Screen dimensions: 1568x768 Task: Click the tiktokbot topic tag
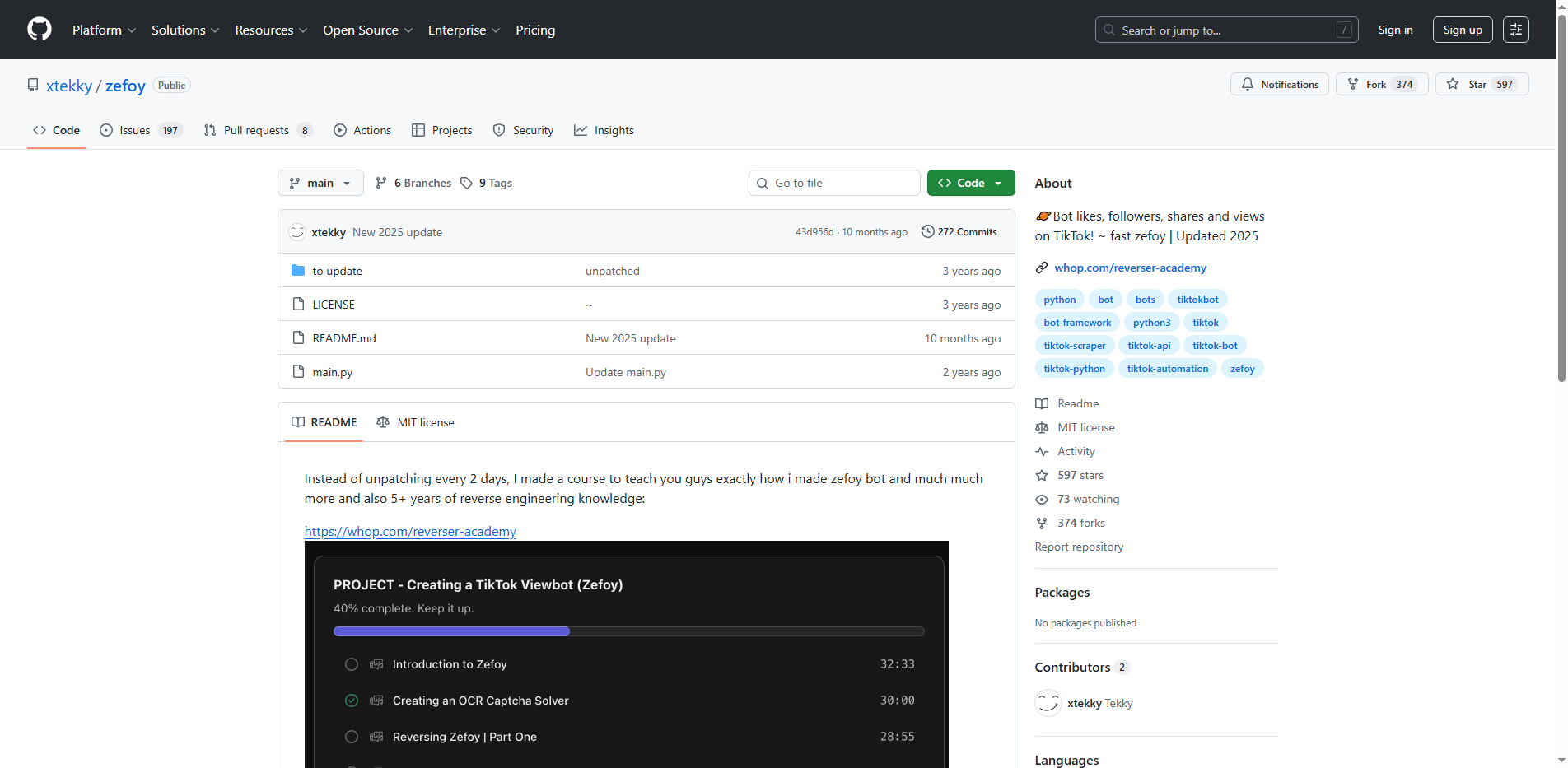pos(1197,300)
